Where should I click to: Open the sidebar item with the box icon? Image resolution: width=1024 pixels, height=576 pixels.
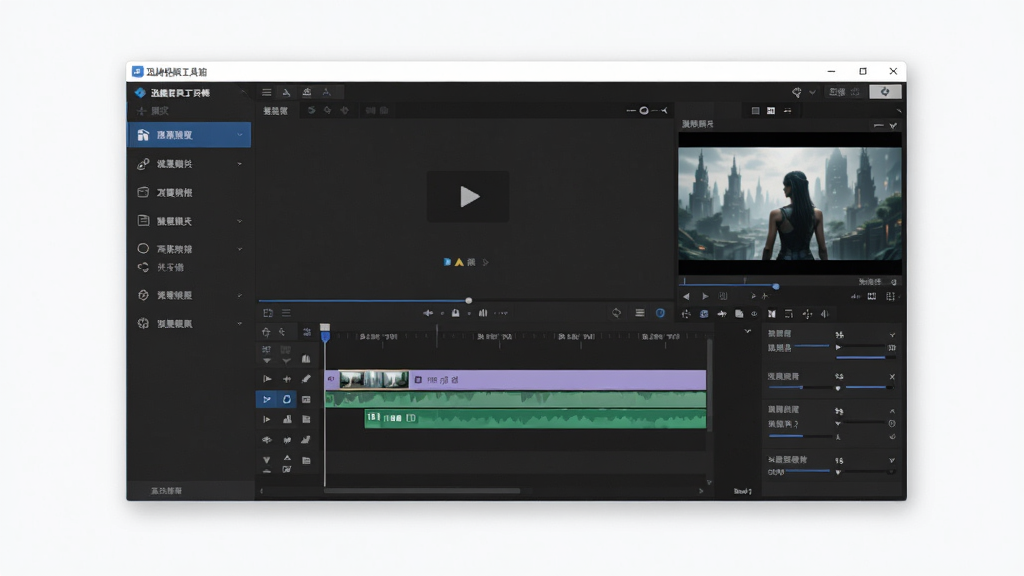tap(189, 193)
